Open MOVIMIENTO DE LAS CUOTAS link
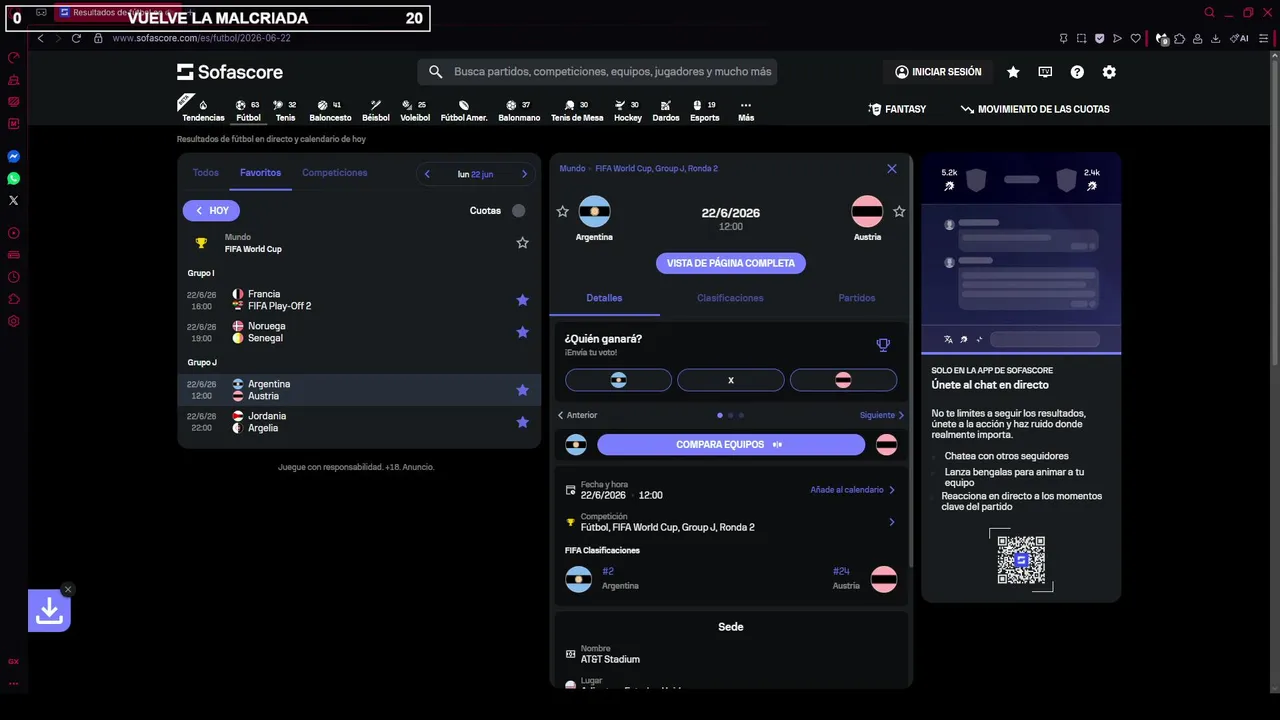The image size is (1280, 720). (x=1035, y=109)
